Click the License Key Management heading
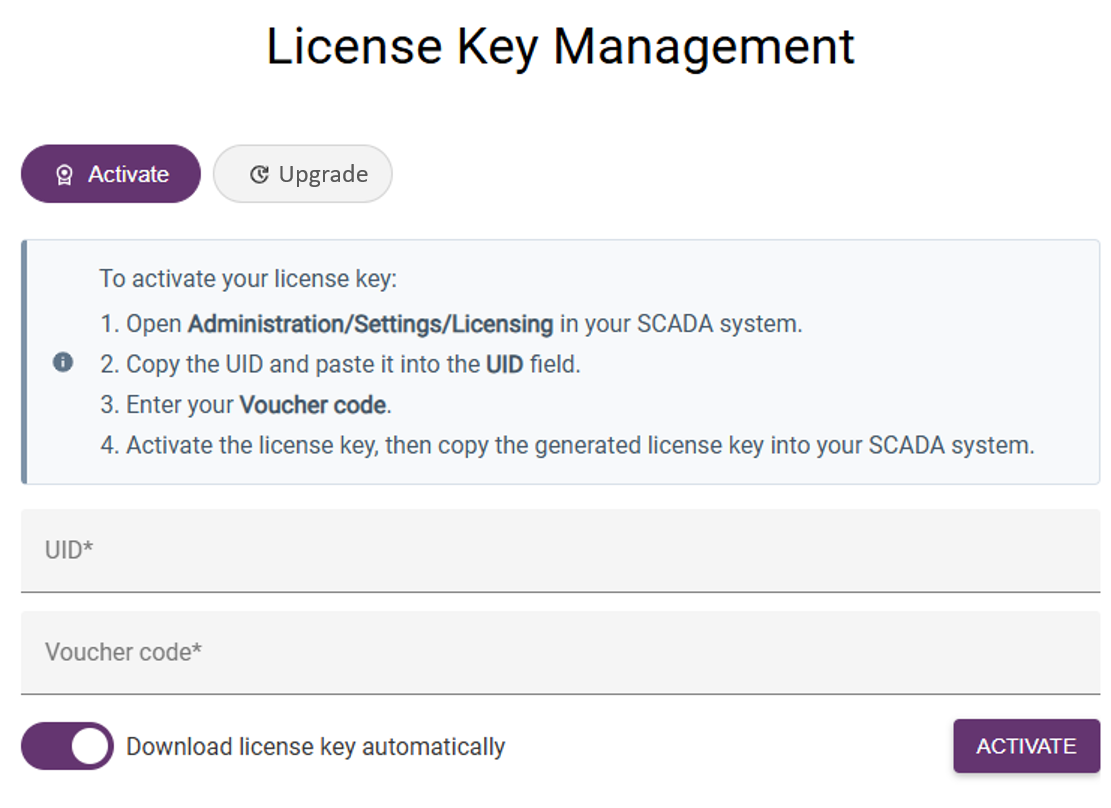 [x=560, y=47]
